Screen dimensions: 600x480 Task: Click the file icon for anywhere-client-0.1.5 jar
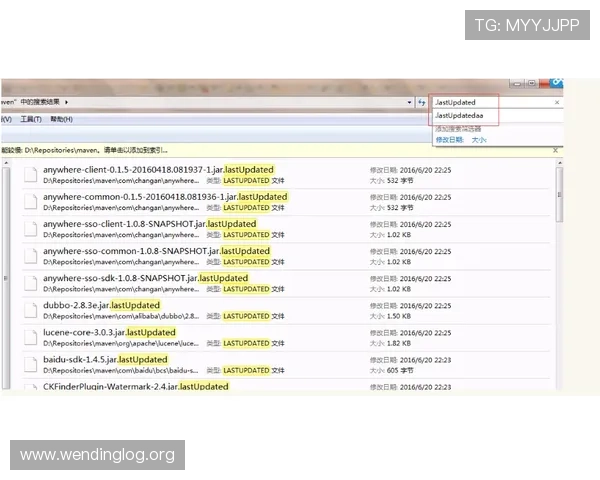[31, 175]
